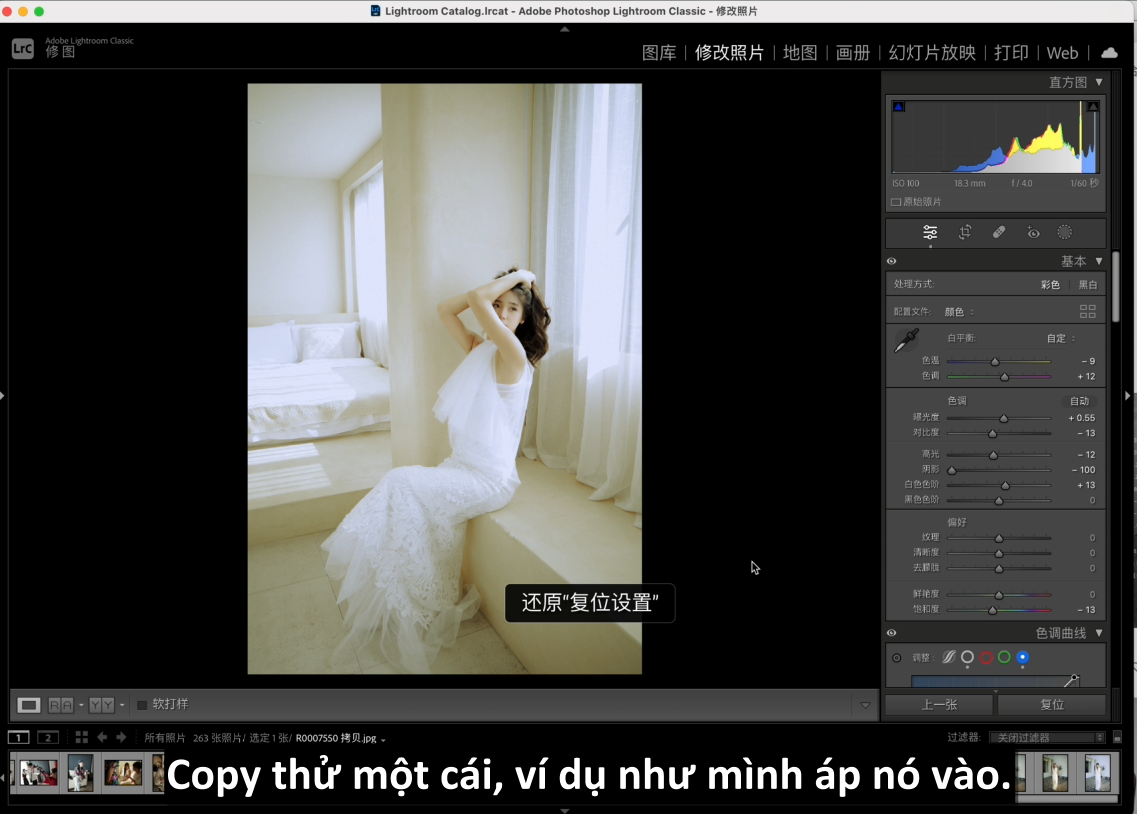The image size is (1137, 814).
Task: Enable the 软打样 soft proofing checkbox
Action: 142,705
